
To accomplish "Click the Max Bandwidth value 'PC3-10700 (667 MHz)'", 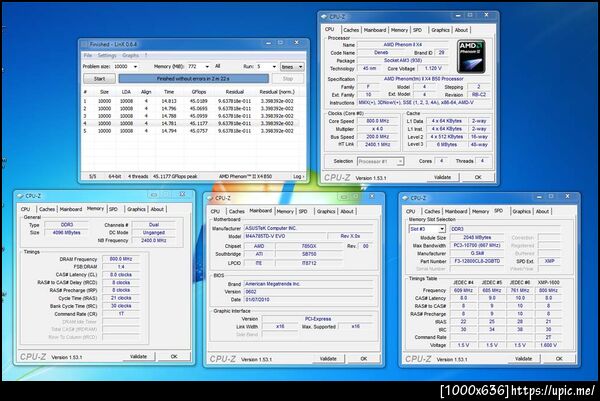I will coord(477,245).
